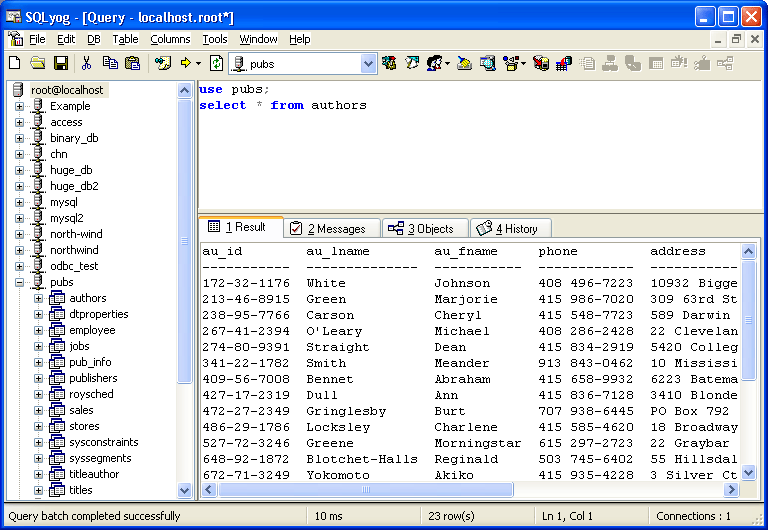Click the first icon right of database combo
This screenshot has width=768, height=530.
389,63
